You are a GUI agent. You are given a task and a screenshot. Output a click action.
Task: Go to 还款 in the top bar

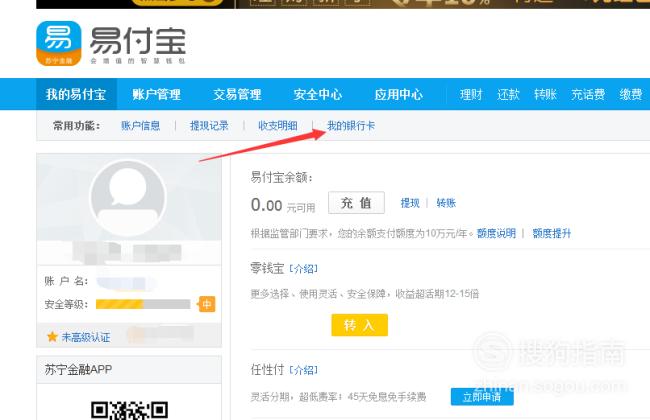click(x=508, y=95)
